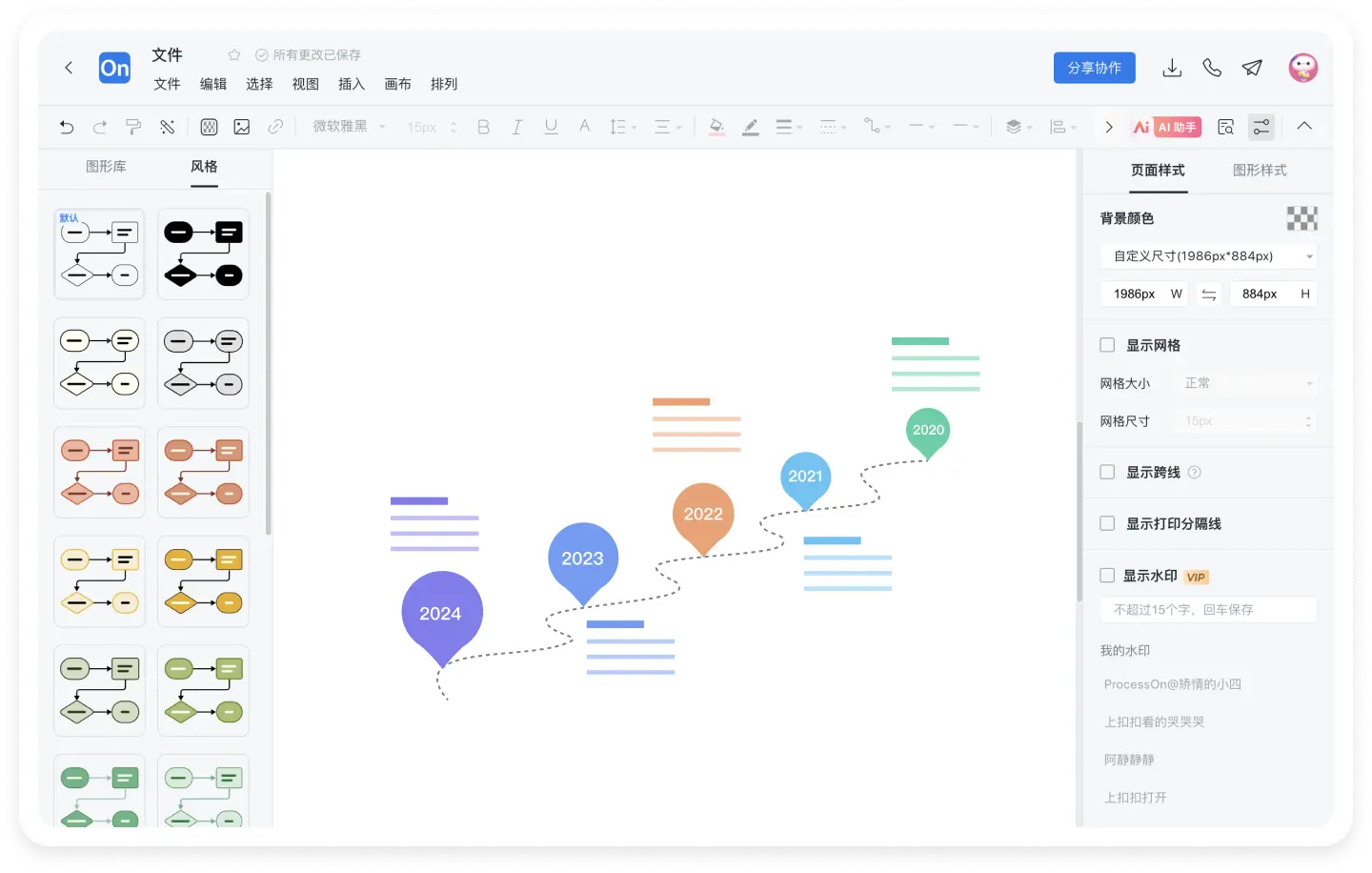Switch to the 图形样式 tab
Image resolution: width=1372 pixels, height=873 pixels.
point(1259,171)
